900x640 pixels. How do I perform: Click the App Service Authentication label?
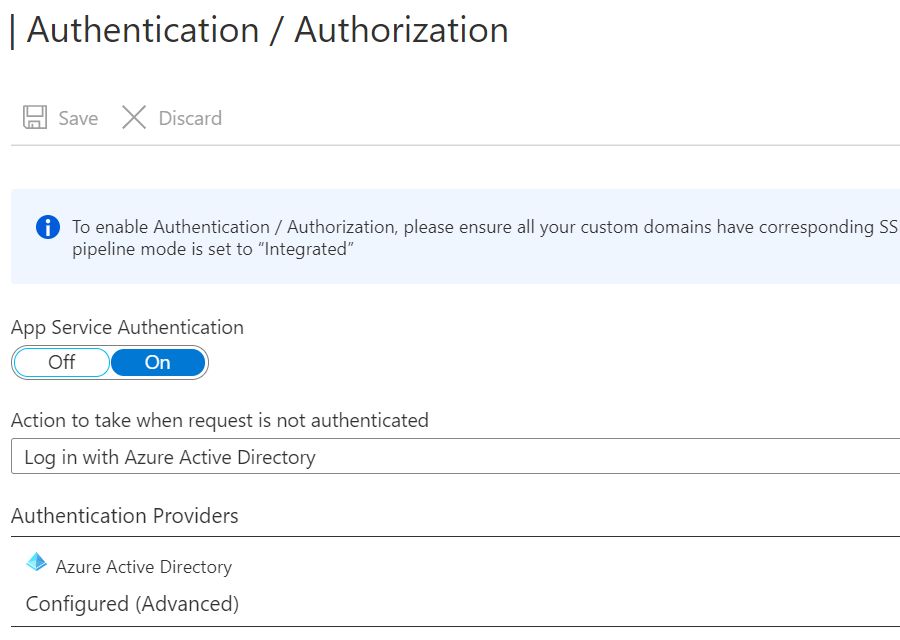[127, 327]
